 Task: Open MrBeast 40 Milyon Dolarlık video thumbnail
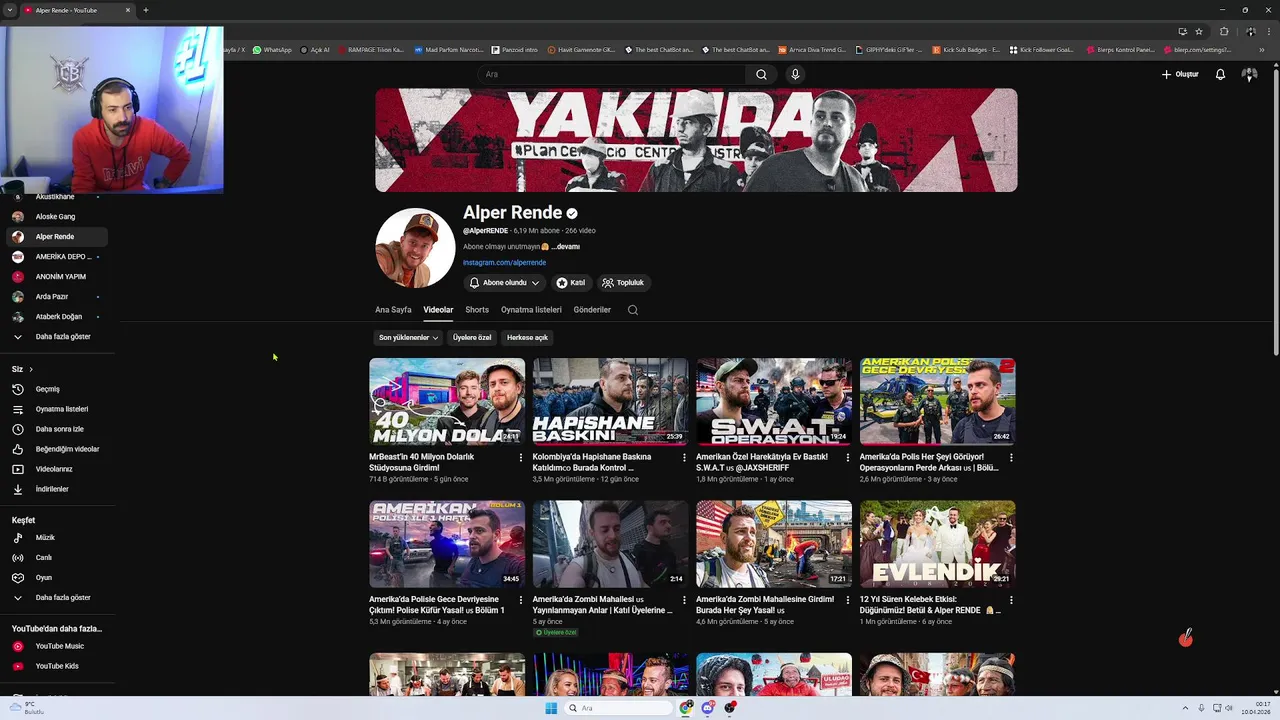[447, 401]
